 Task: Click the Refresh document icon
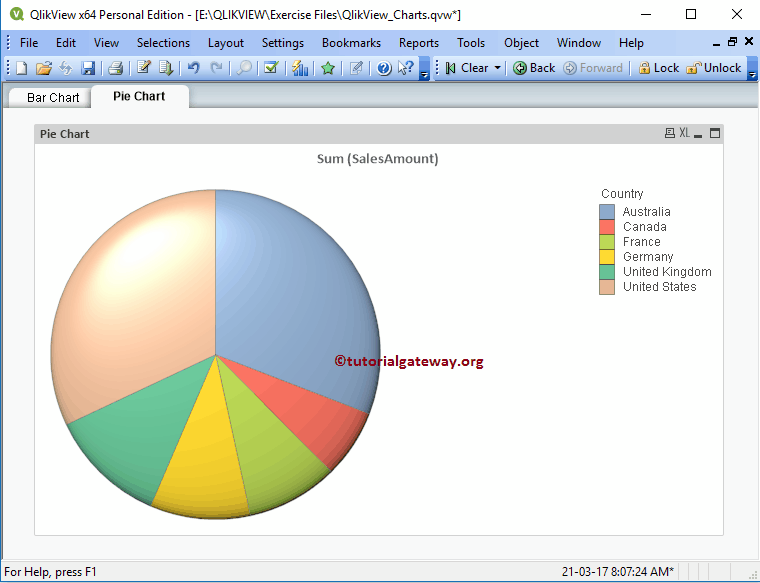65,68
